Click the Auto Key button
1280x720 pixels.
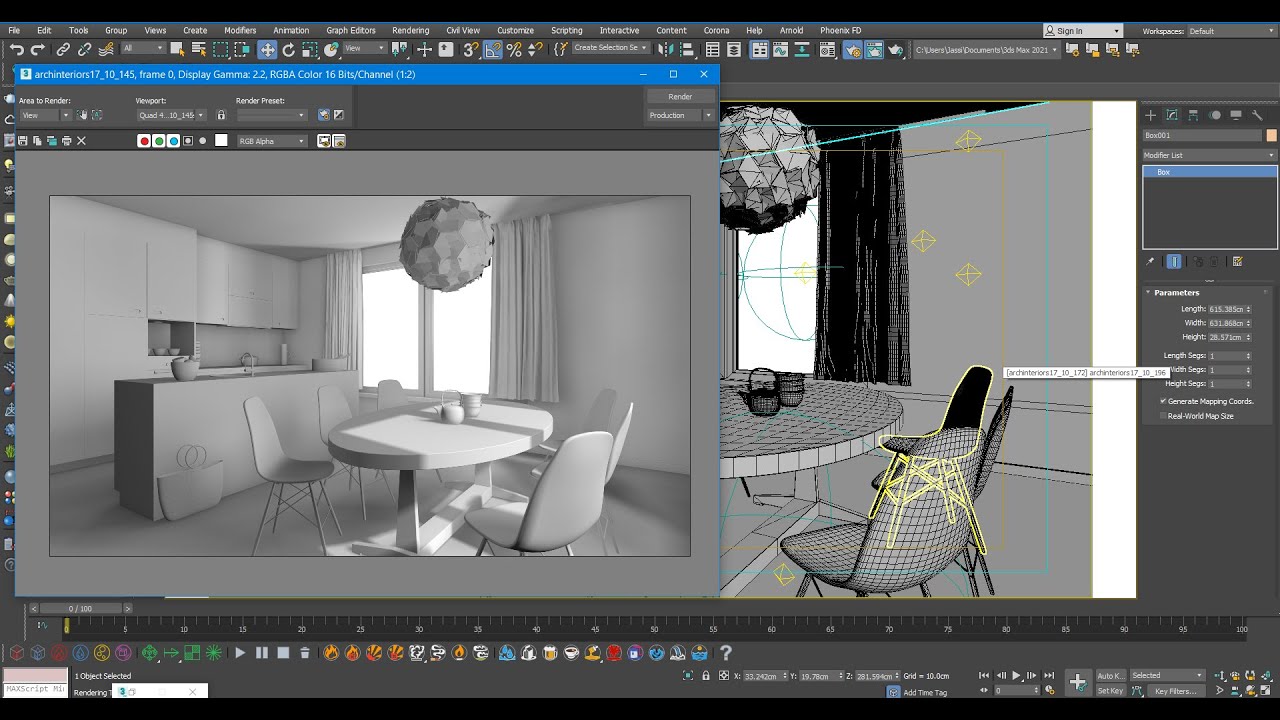pyautogui.click(x=1110, y=676)
